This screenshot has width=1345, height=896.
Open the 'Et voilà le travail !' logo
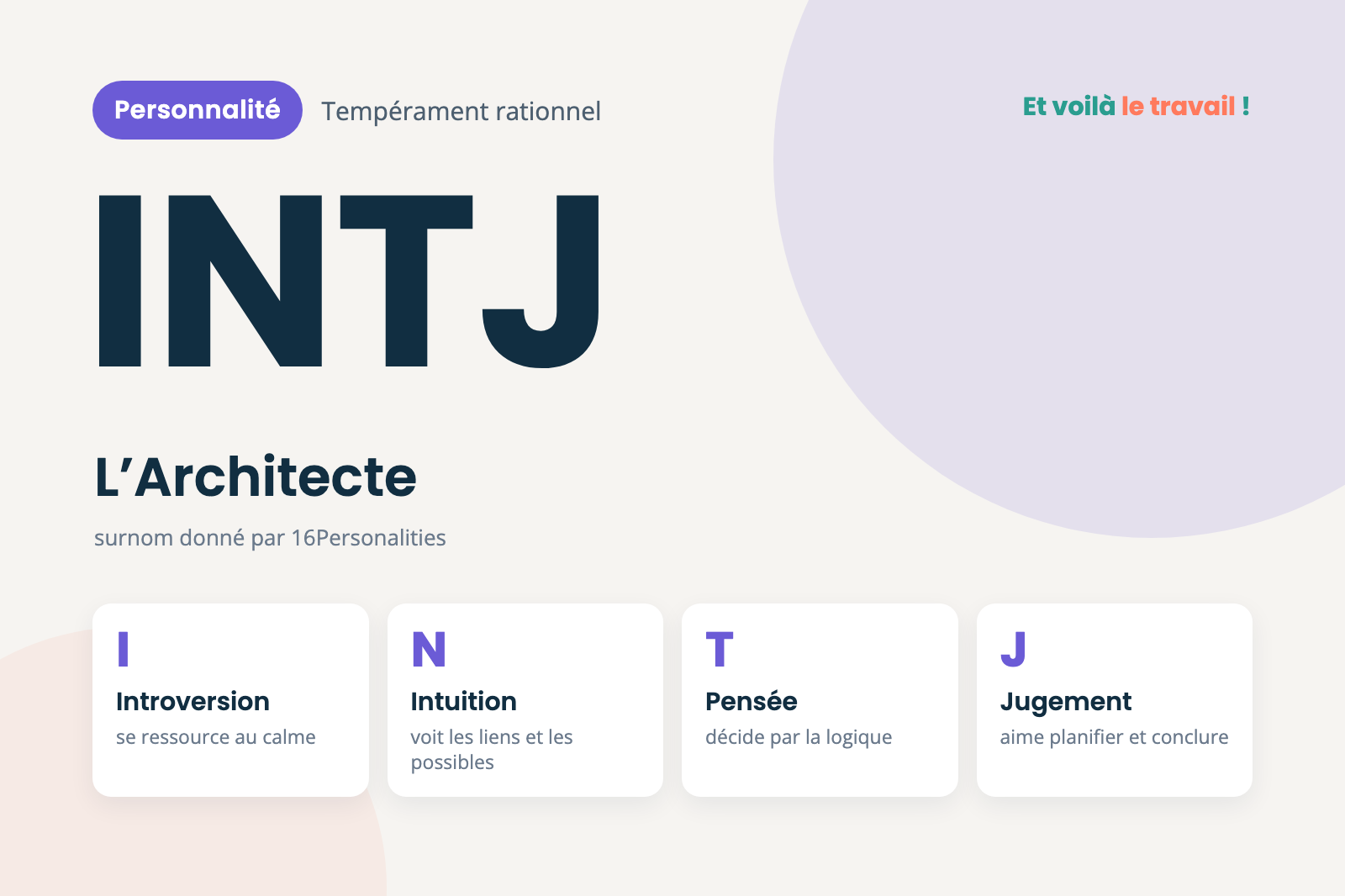pos(1136,107)
